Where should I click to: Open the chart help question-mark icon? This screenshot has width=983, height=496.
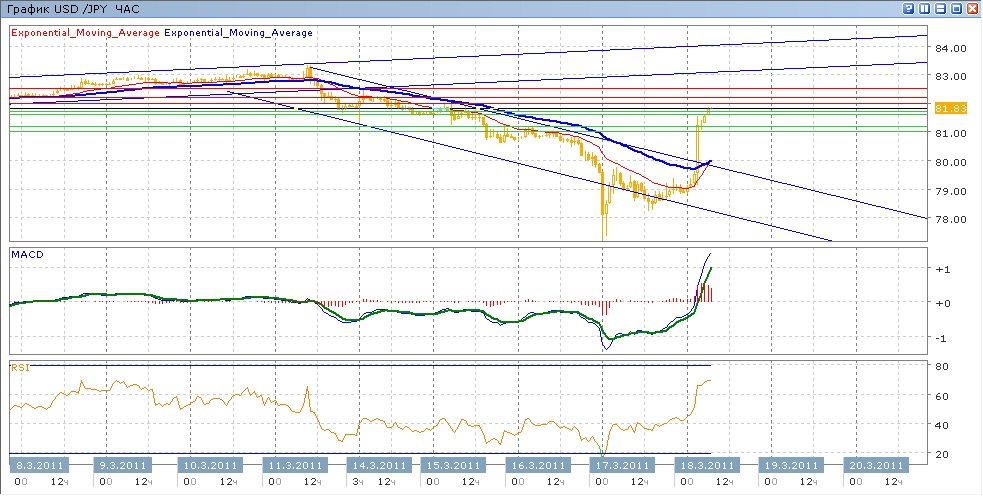tap(909, 8)
